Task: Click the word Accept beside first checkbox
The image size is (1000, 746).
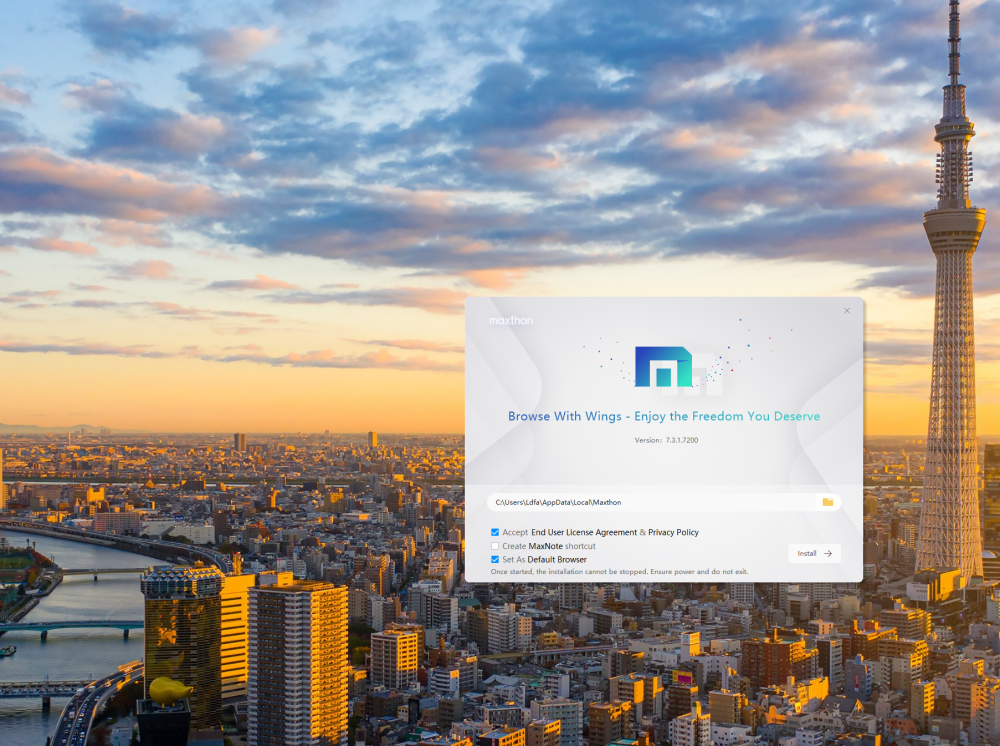Action: click(515, 533)
